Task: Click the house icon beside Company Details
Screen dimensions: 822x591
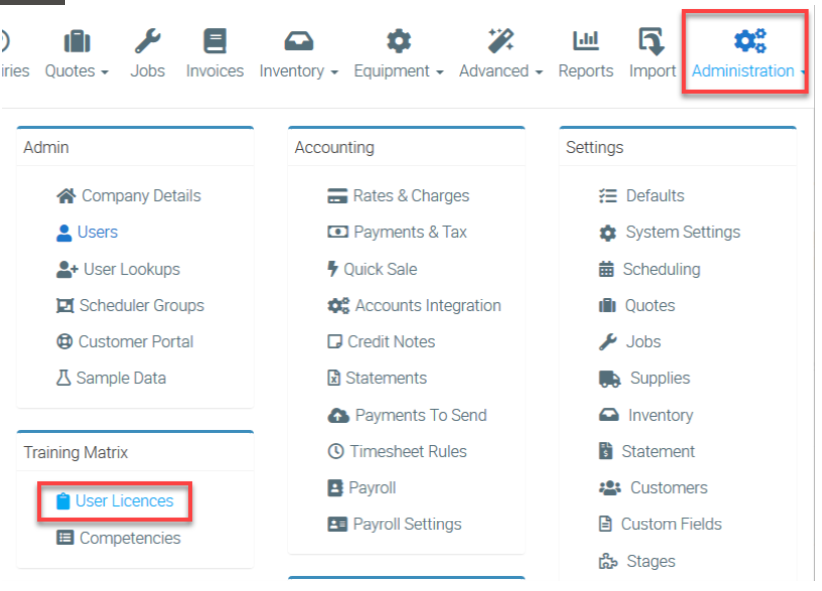Action: [x=66, y=196]
